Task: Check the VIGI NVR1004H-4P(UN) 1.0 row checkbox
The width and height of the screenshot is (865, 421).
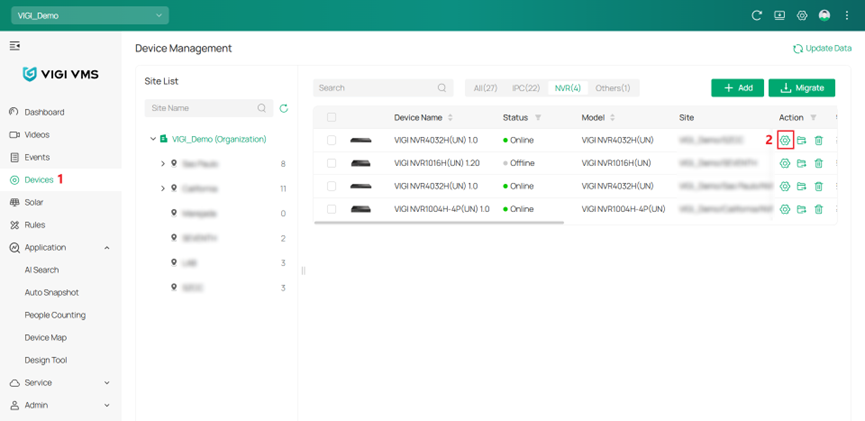Action: (x=331, y=209)
